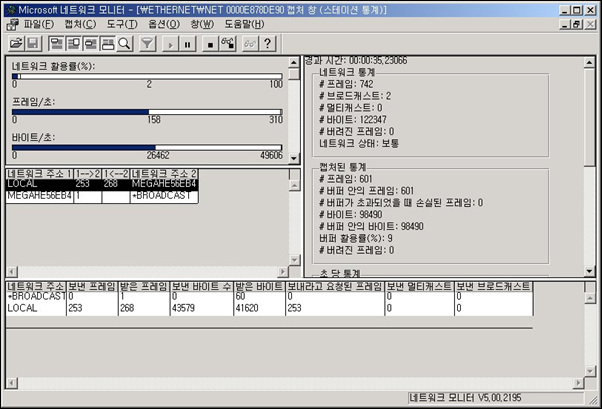Open the 옵션(O) menu
The image size is (602, 409).
coord(164,24)
